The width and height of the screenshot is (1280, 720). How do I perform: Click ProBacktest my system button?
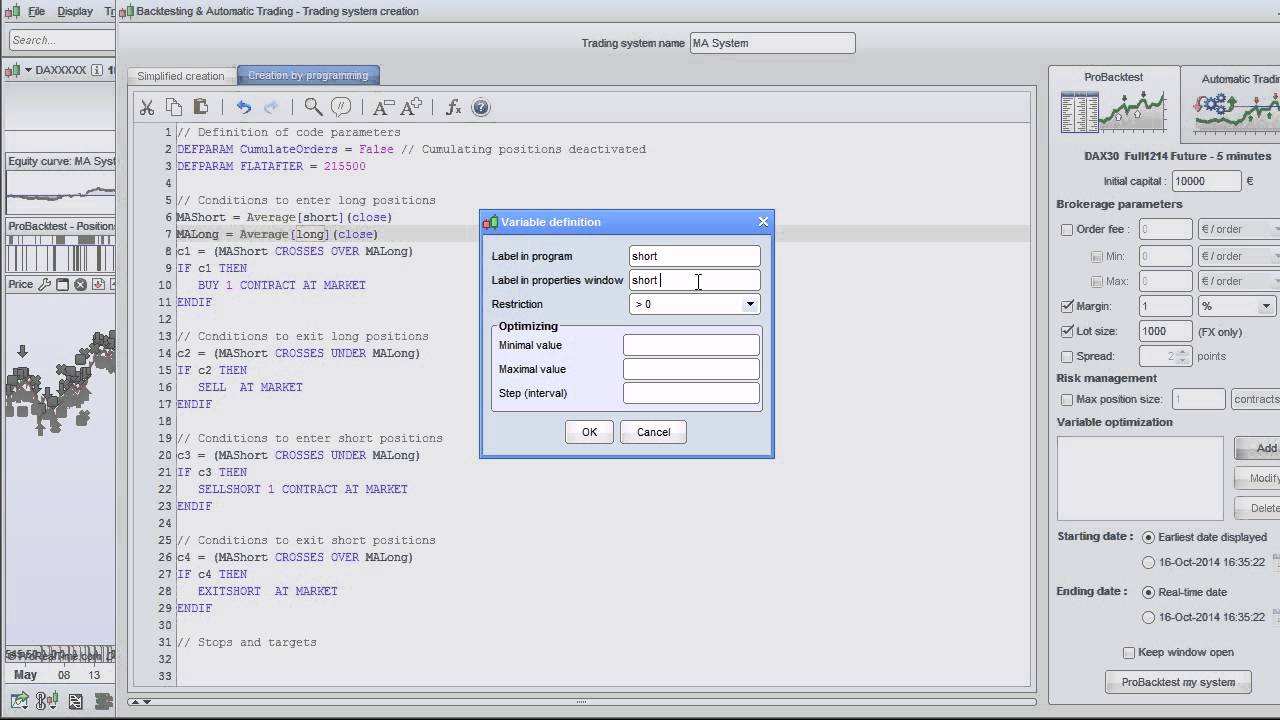pyautogui.click(x=1178, y=682)
